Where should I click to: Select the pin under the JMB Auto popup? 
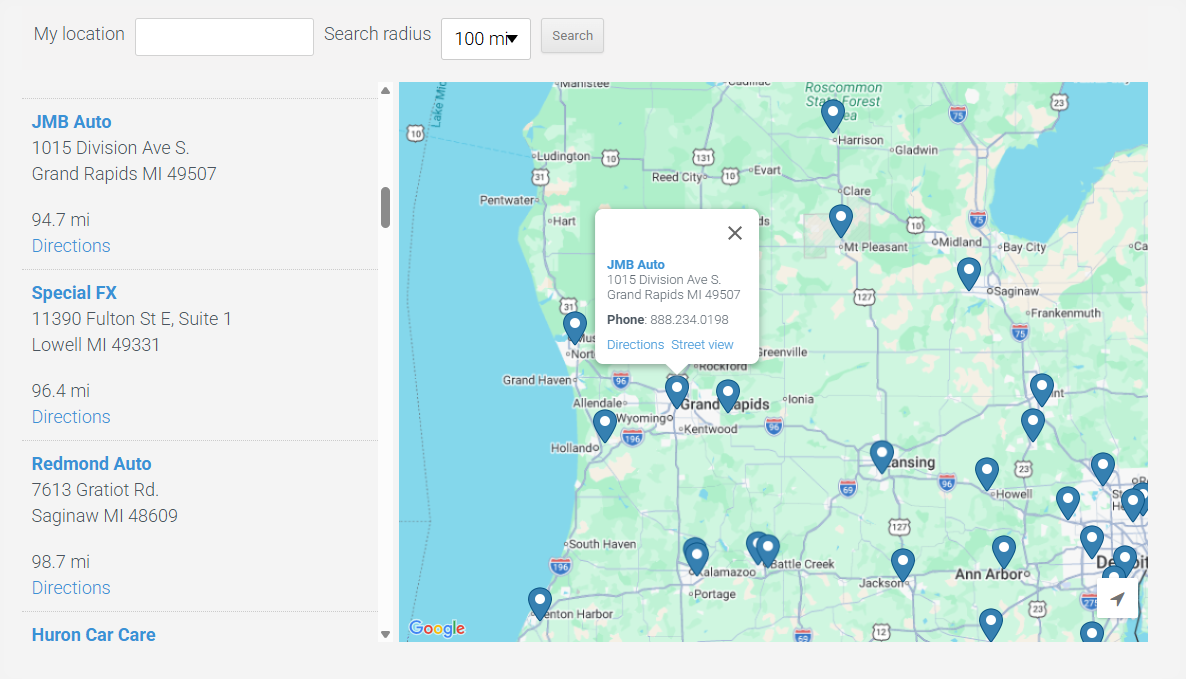click(x=677, y=391)
